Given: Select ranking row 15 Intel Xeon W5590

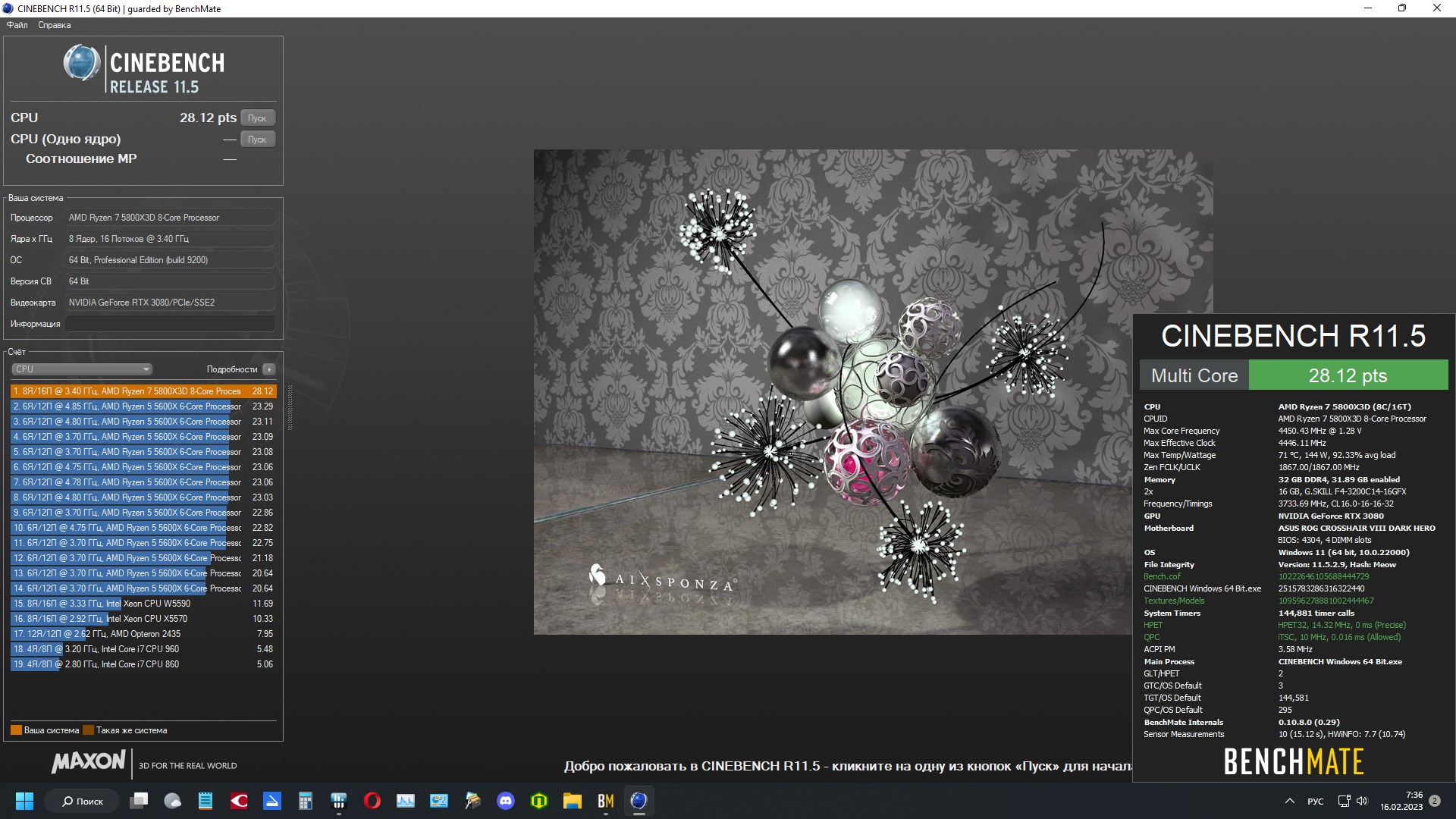Looking at the screenshot, I should coord(143,604).
